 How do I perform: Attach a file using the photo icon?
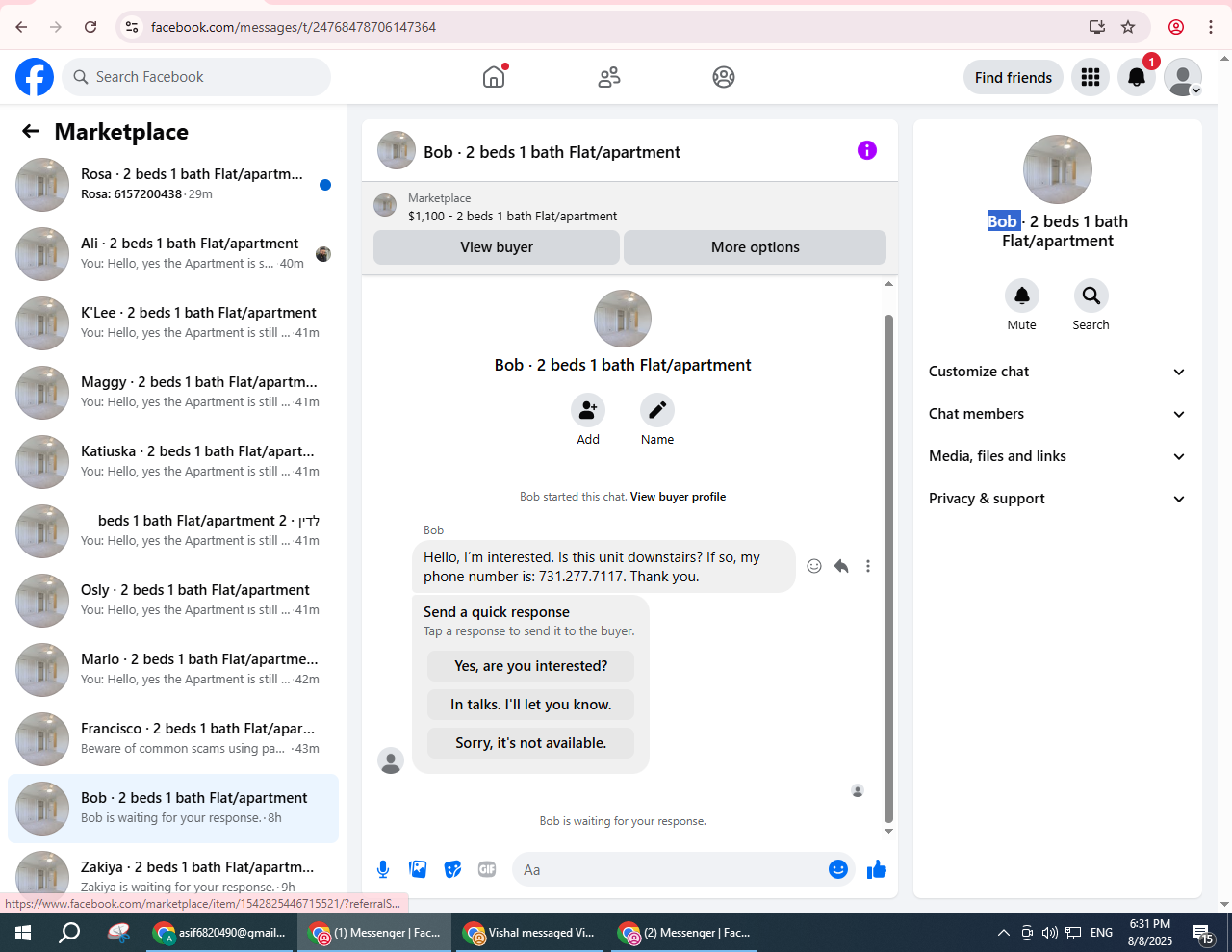coord(418,870)
